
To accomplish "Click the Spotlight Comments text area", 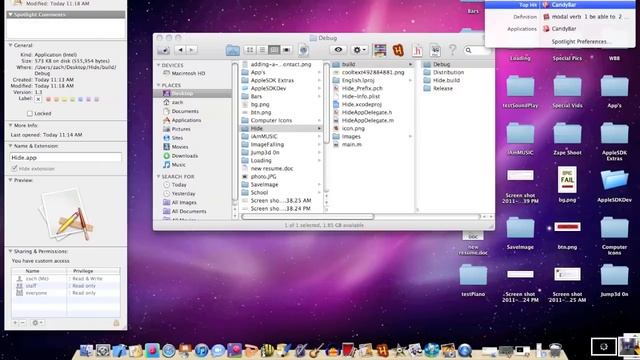I will 66,29.
